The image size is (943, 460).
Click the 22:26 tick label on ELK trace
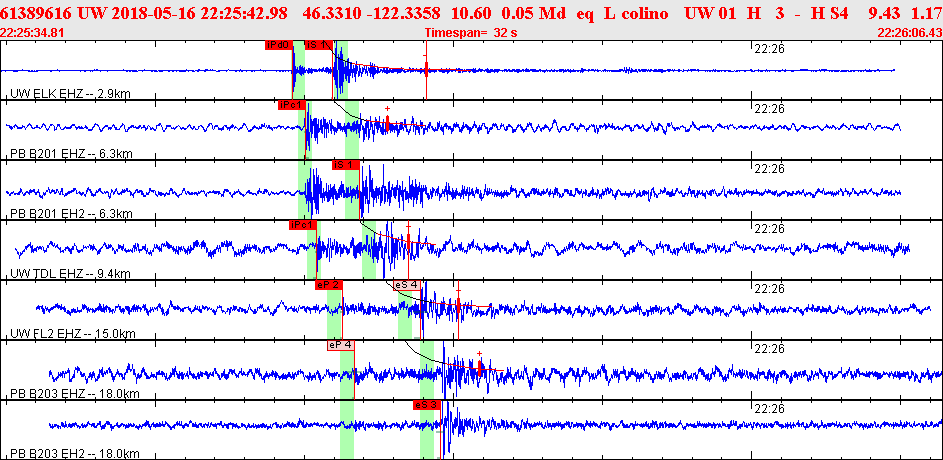click(769, 49)
